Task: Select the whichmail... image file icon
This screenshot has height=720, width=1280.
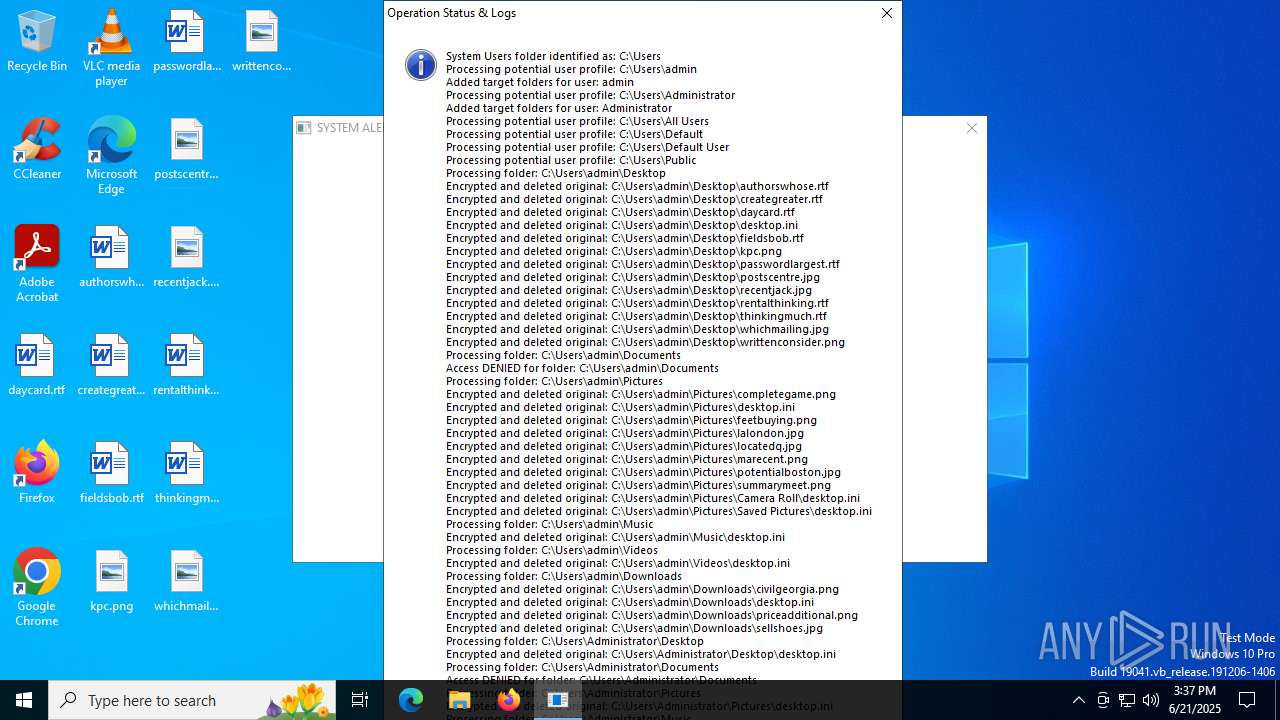Action: [186, 581]
